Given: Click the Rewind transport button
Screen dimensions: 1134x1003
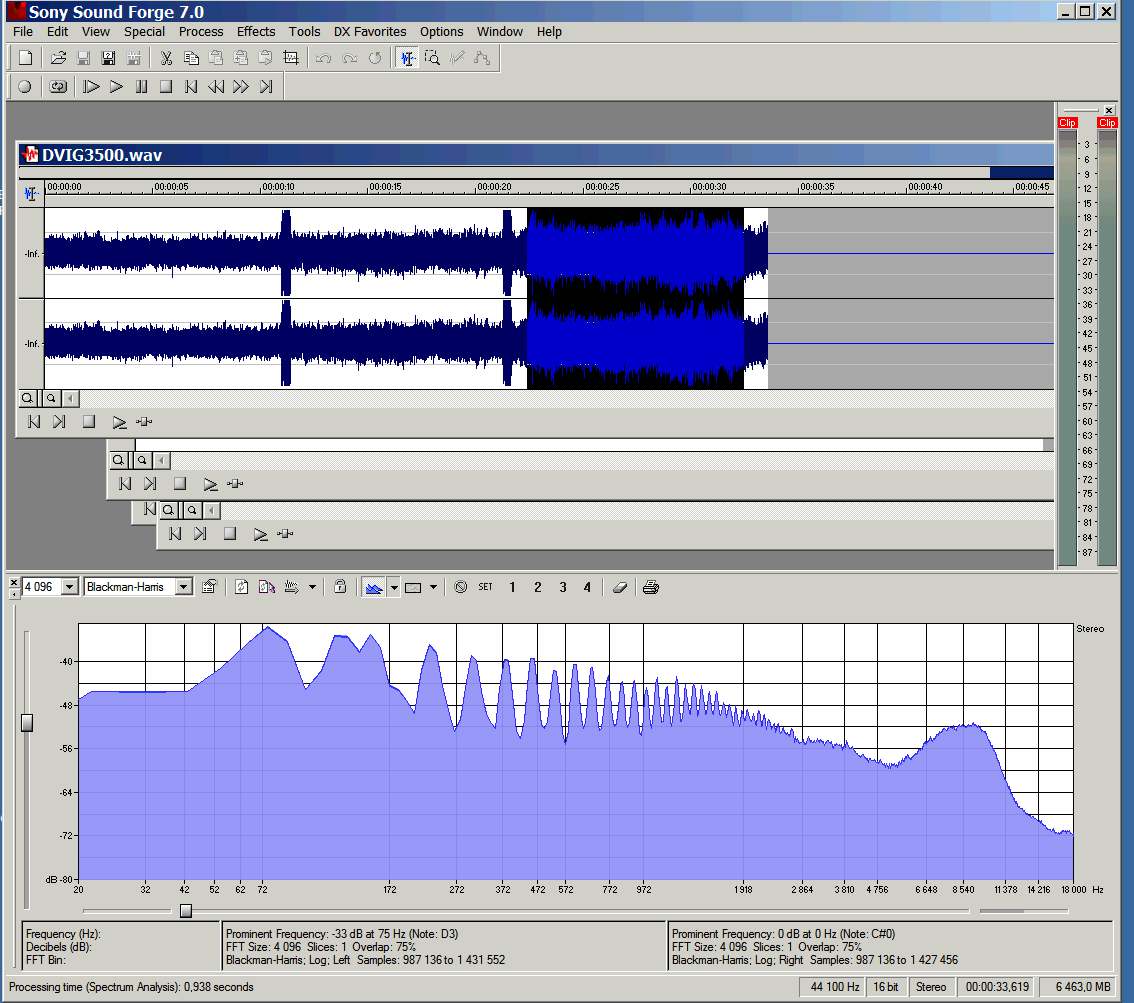Looking at the screenshot, I should pos(216,87).
